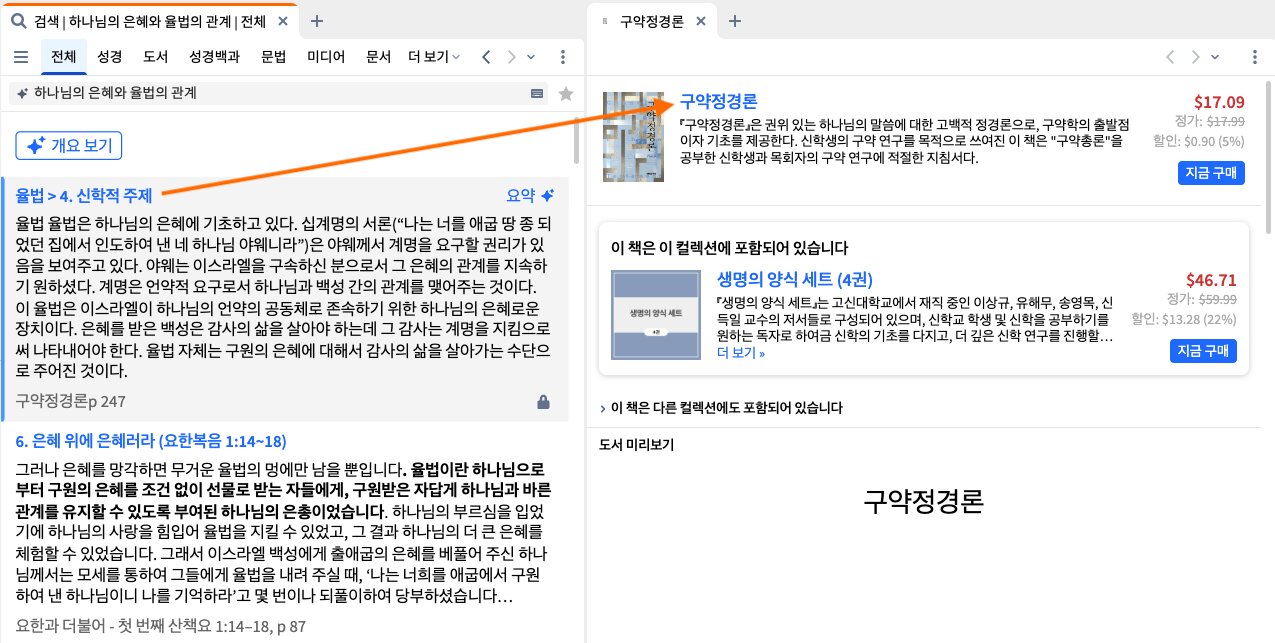The image size is (1275, 643).
Task: Click the left panel scrollbar
Action: 576,140
